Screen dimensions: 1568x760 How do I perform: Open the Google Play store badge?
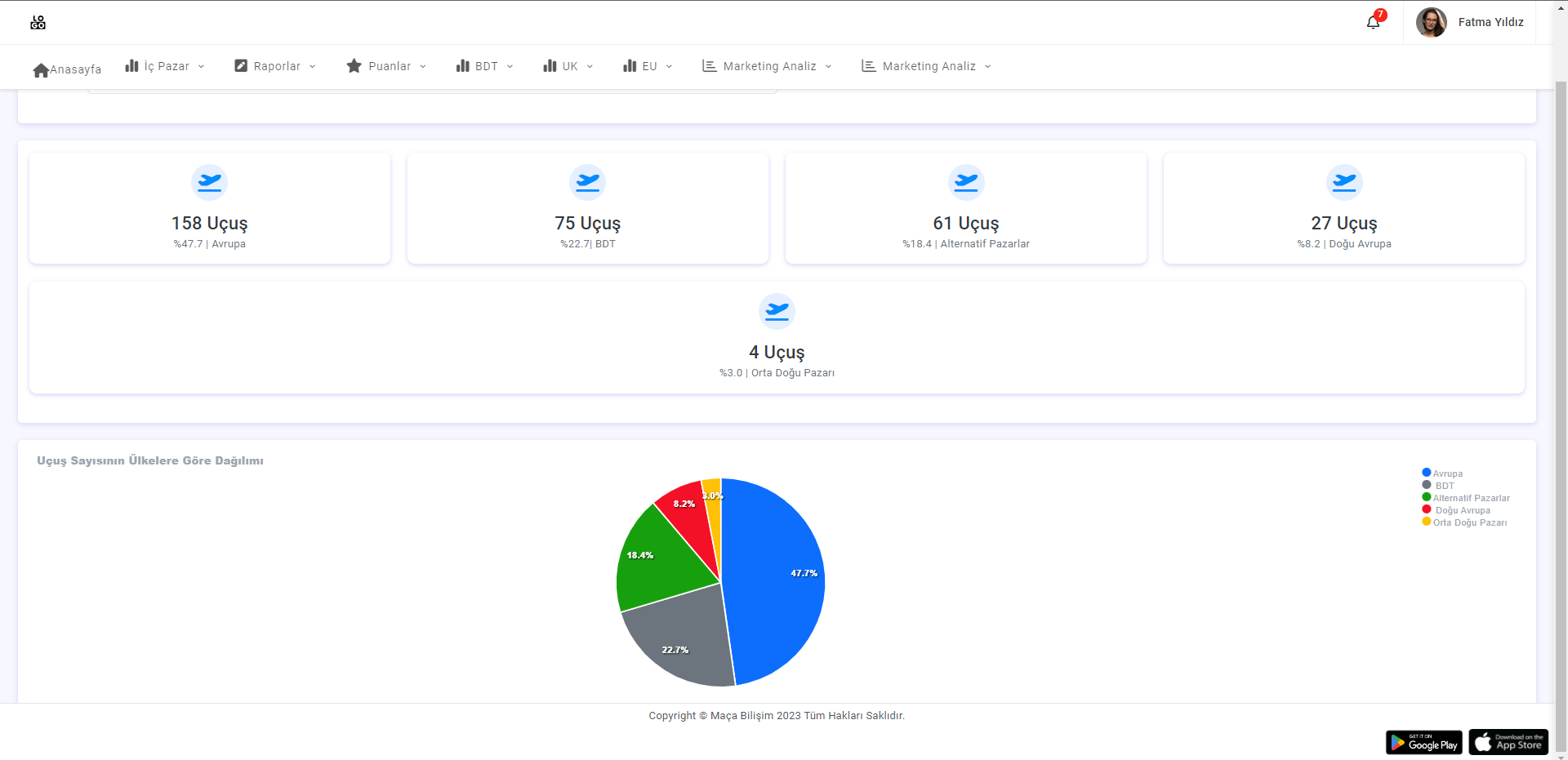pyautogui.click(x=1423, y=742)
